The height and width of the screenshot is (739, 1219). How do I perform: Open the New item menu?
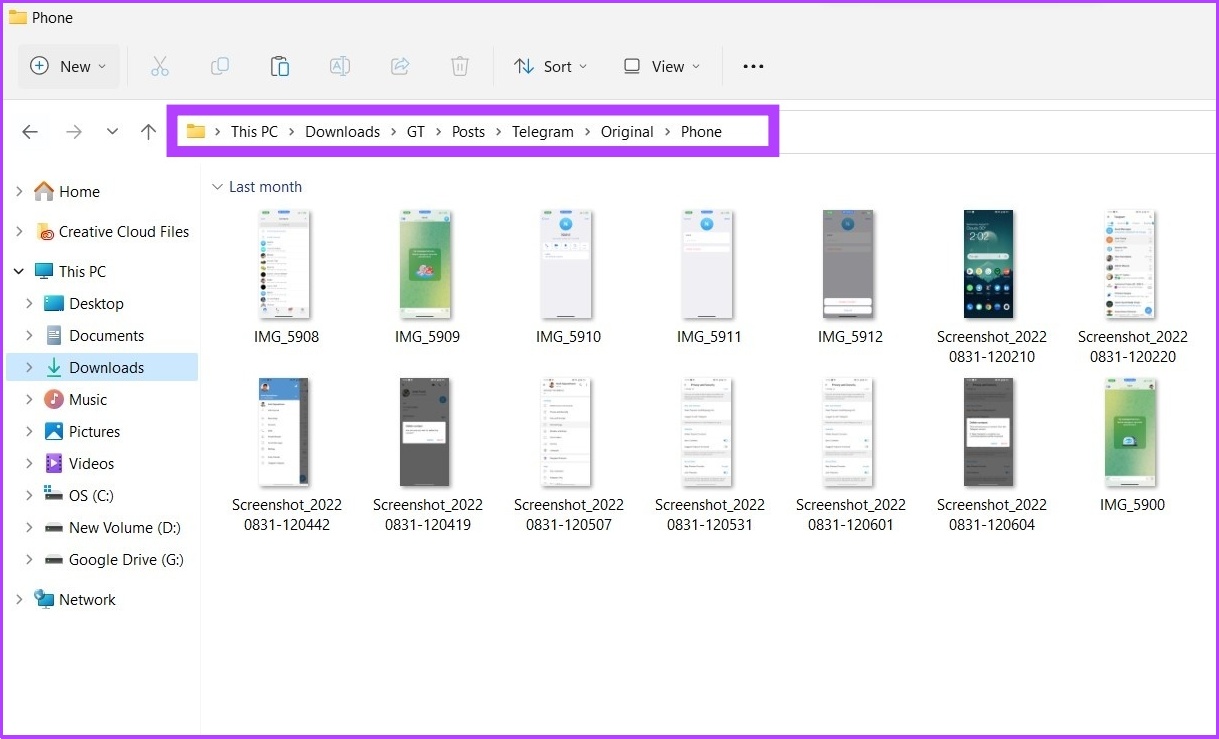coord(69,66)
